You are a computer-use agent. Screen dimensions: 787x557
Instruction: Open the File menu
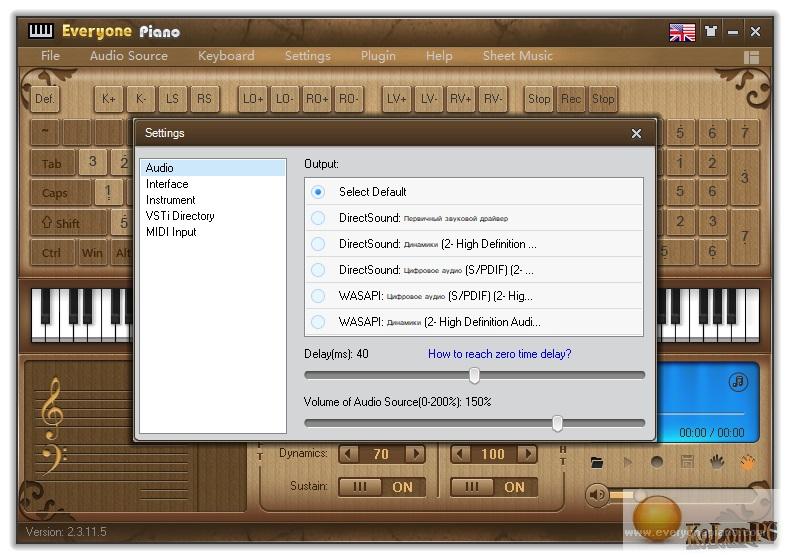[x=50, y=56]
